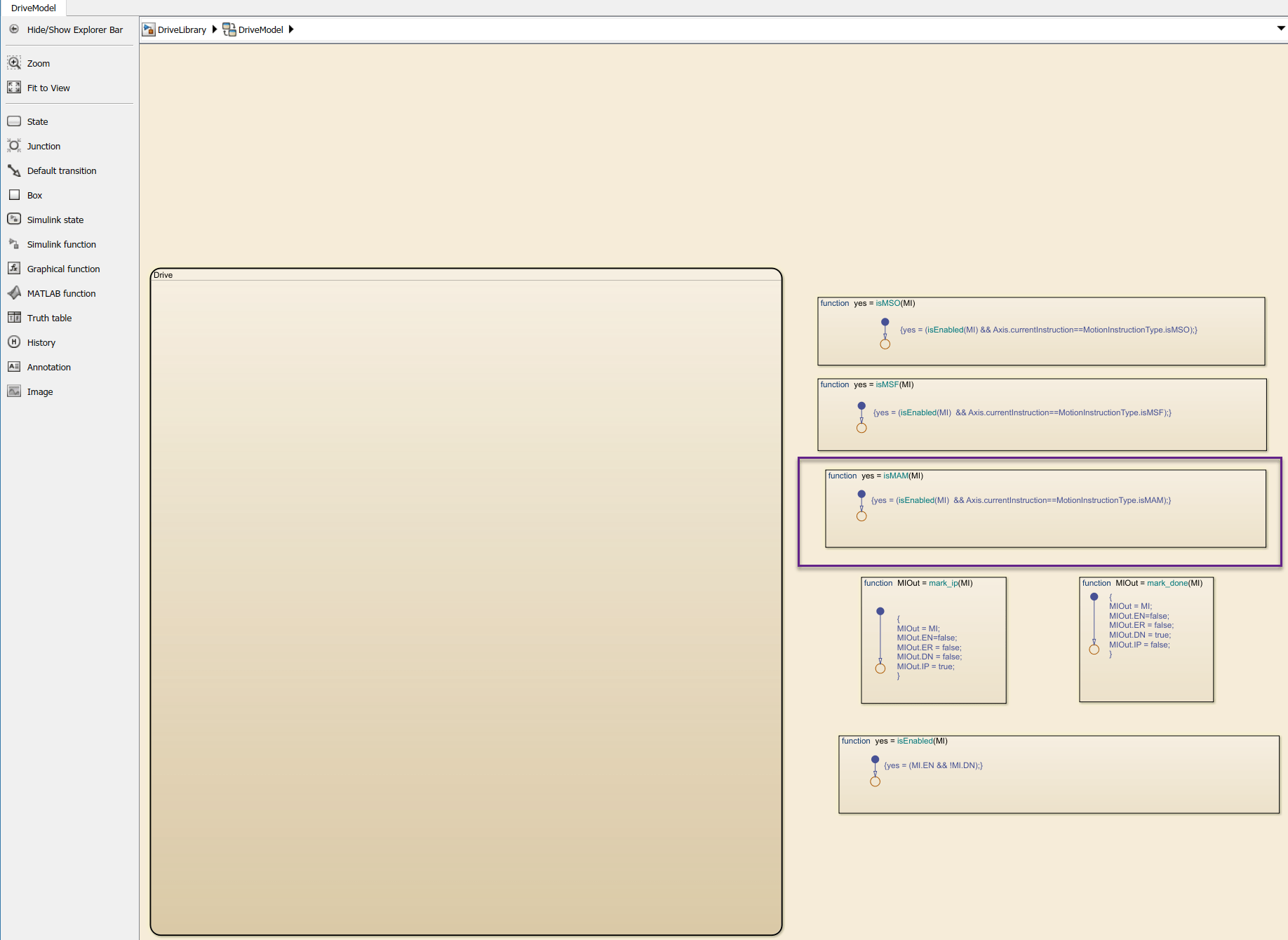Select the '{yes = (MI.EN && !MI.DN);}' action text
This screenshot has width=1288, height=940.
point(933,765)
